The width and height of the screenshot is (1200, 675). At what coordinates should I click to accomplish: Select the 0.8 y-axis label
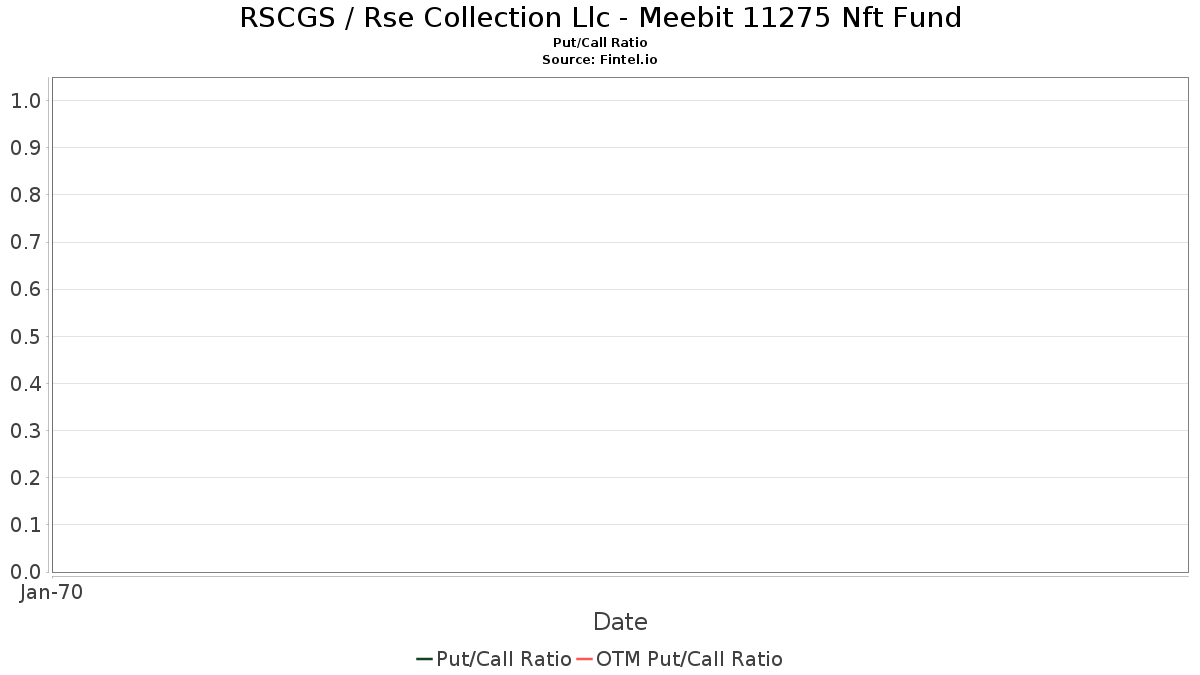pyautogui.click(x=25, y=195)
